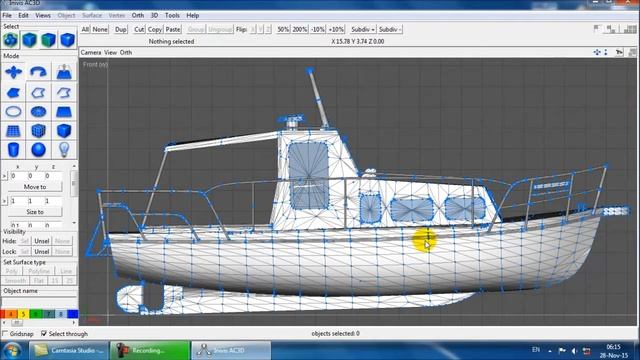Choose the open Line drawing tool

coord(64,92)
